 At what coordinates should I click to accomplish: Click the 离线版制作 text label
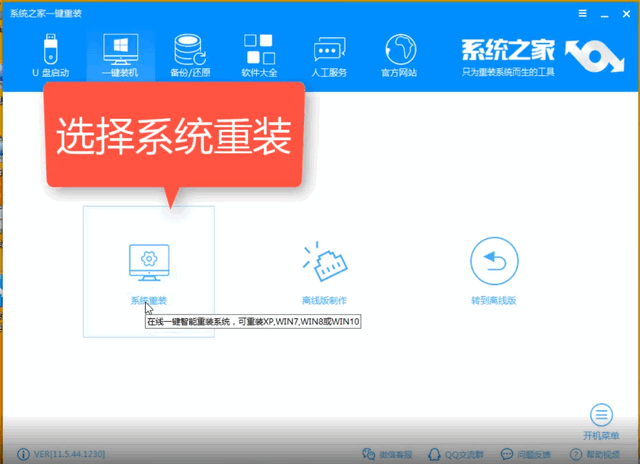pos(323,300)
